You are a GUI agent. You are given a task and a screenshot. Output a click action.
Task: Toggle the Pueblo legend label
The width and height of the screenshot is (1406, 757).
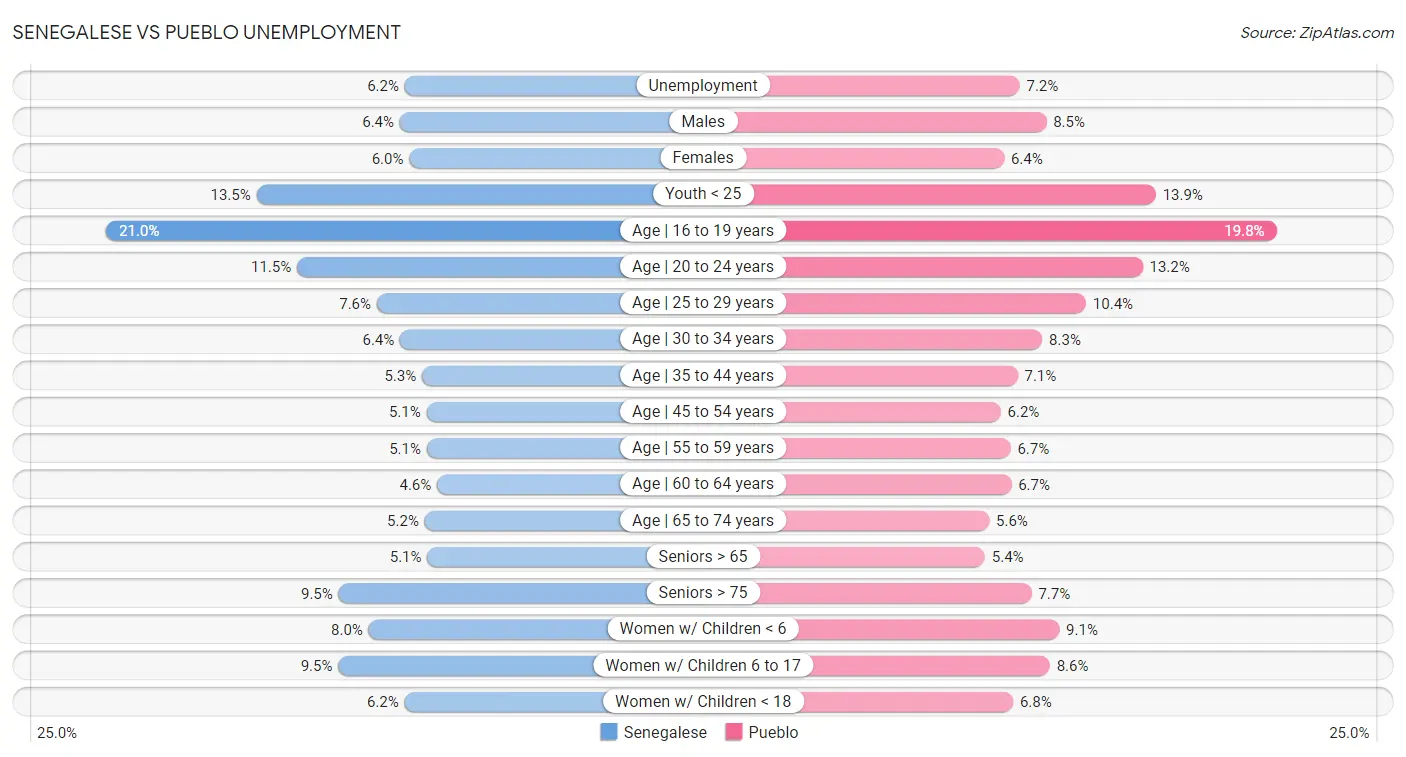tap(773, 732)
